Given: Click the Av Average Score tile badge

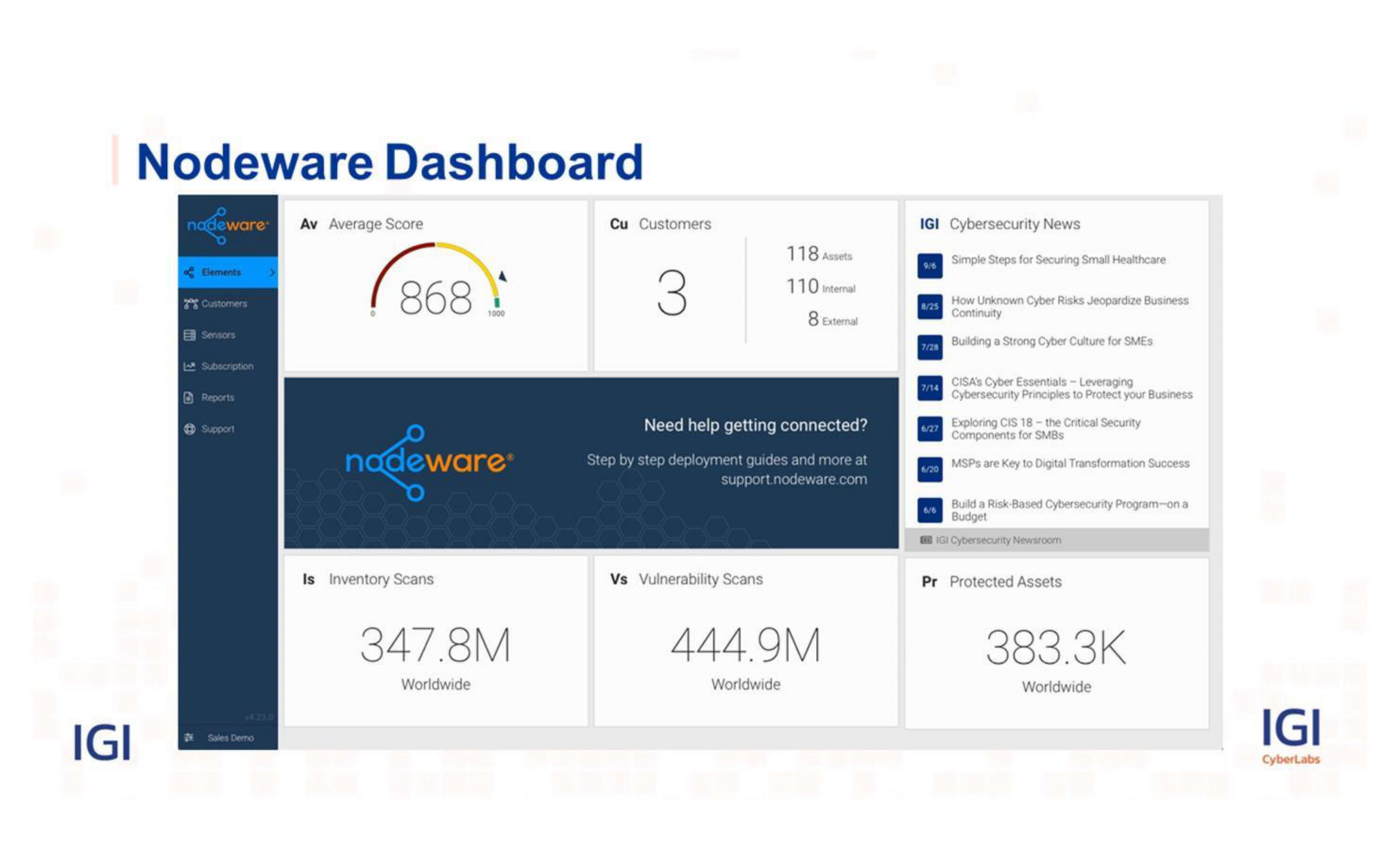Looking at the screenshot, I should (308, 224).
